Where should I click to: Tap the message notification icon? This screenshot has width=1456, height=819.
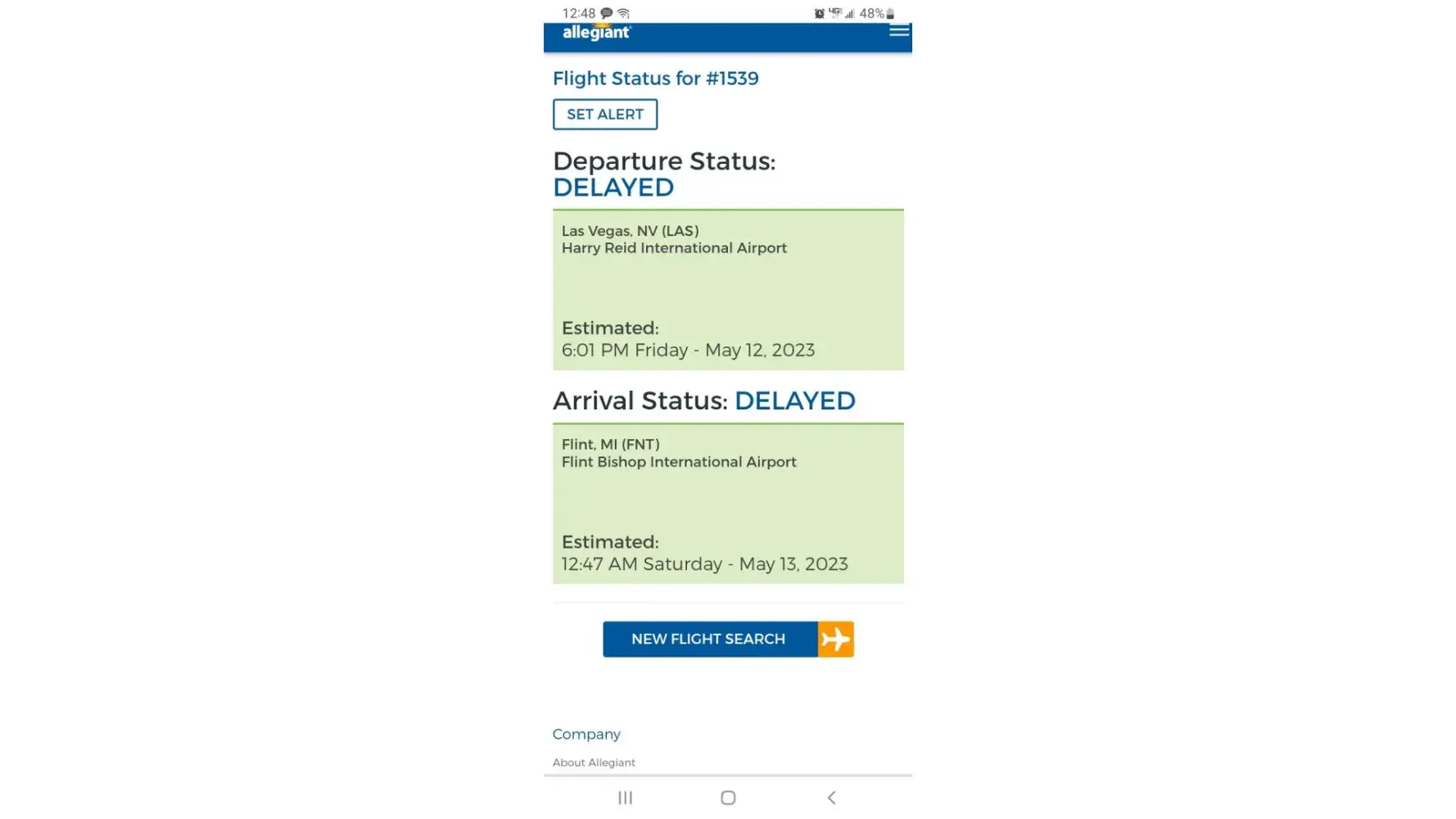tap(607, 13)
